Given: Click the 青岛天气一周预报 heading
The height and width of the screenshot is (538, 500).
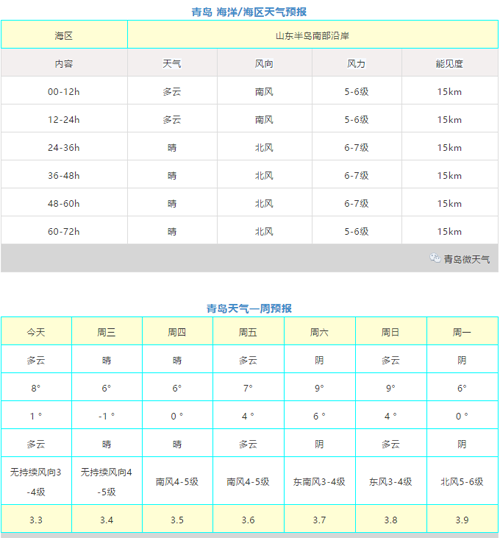Looking at the screenshot, I should pyautogui.click(x=249, y=308).
